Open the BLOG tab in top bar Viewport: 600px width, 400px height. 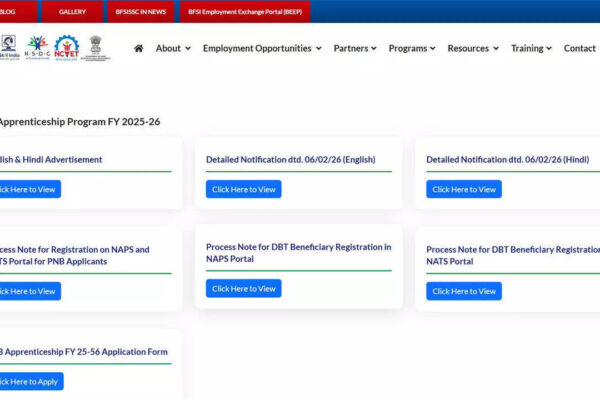tap(18, 11)
